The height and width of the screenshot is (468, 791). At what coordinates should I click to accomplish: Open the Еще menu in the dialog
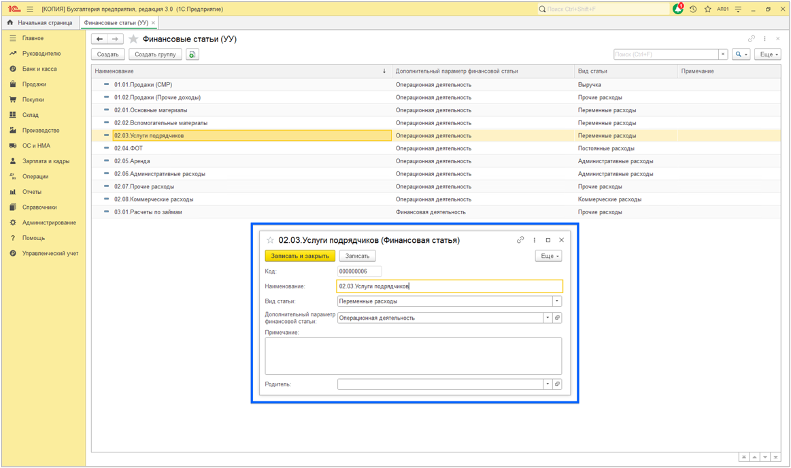coord(548,256)
